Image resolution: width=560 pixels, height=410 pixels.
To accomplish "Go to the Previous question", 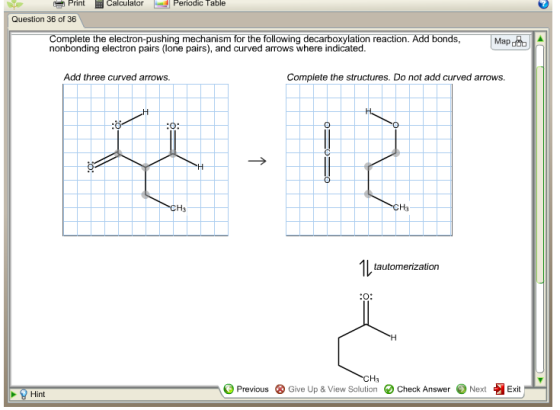I will pyautogui.click(x=246, y=389).
